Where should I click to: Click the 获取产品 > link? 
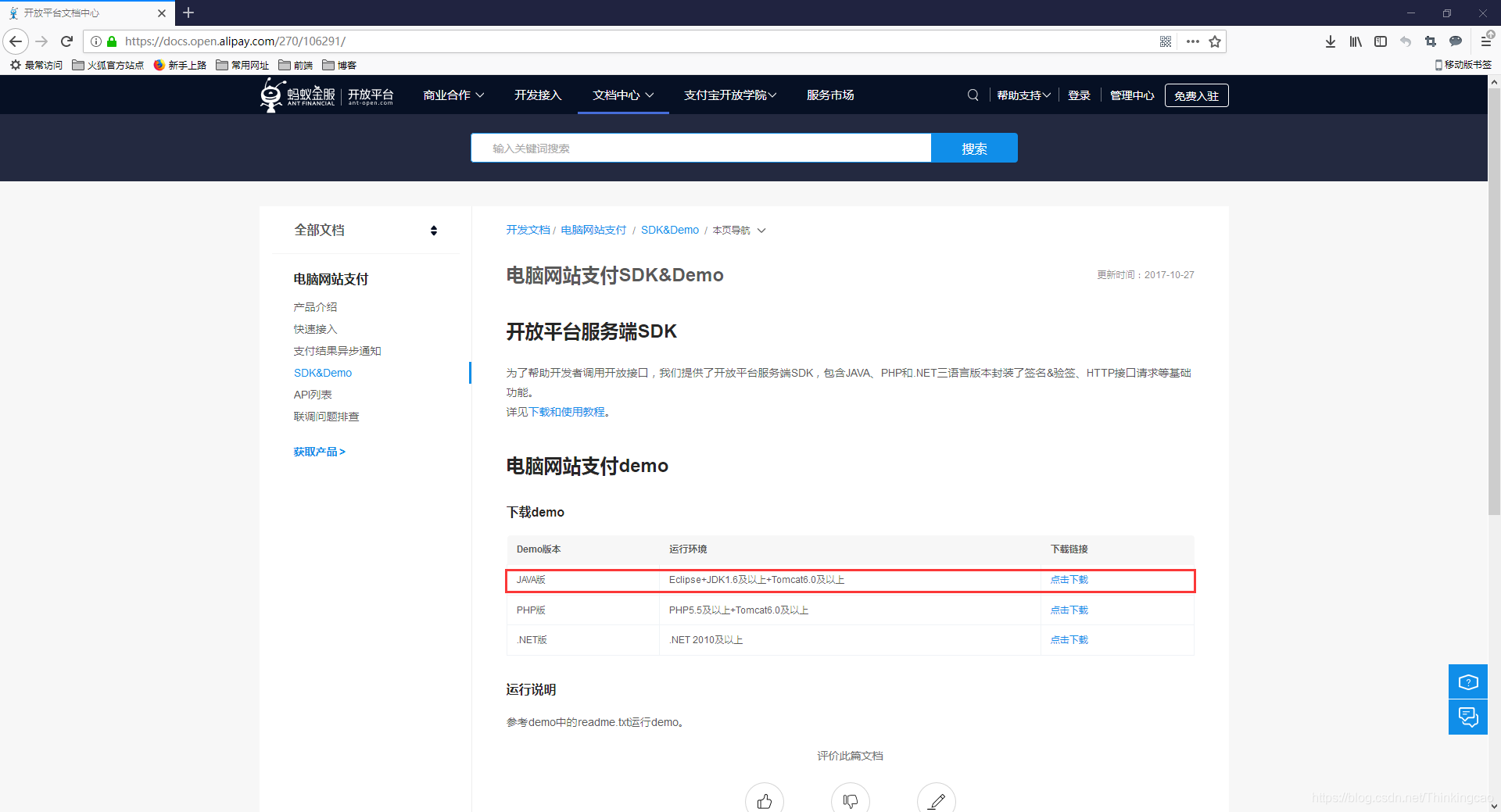point(319,452)
